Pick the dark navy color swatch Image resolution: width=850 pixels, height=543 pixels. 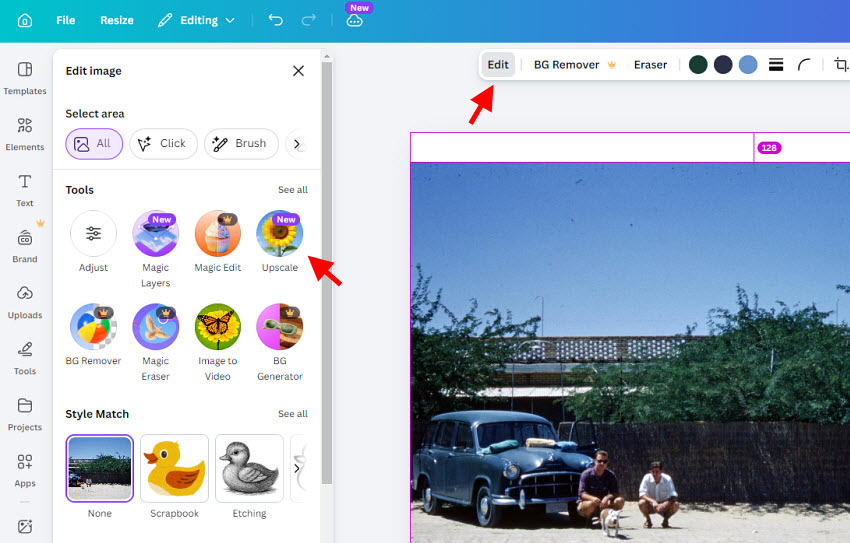723,64
